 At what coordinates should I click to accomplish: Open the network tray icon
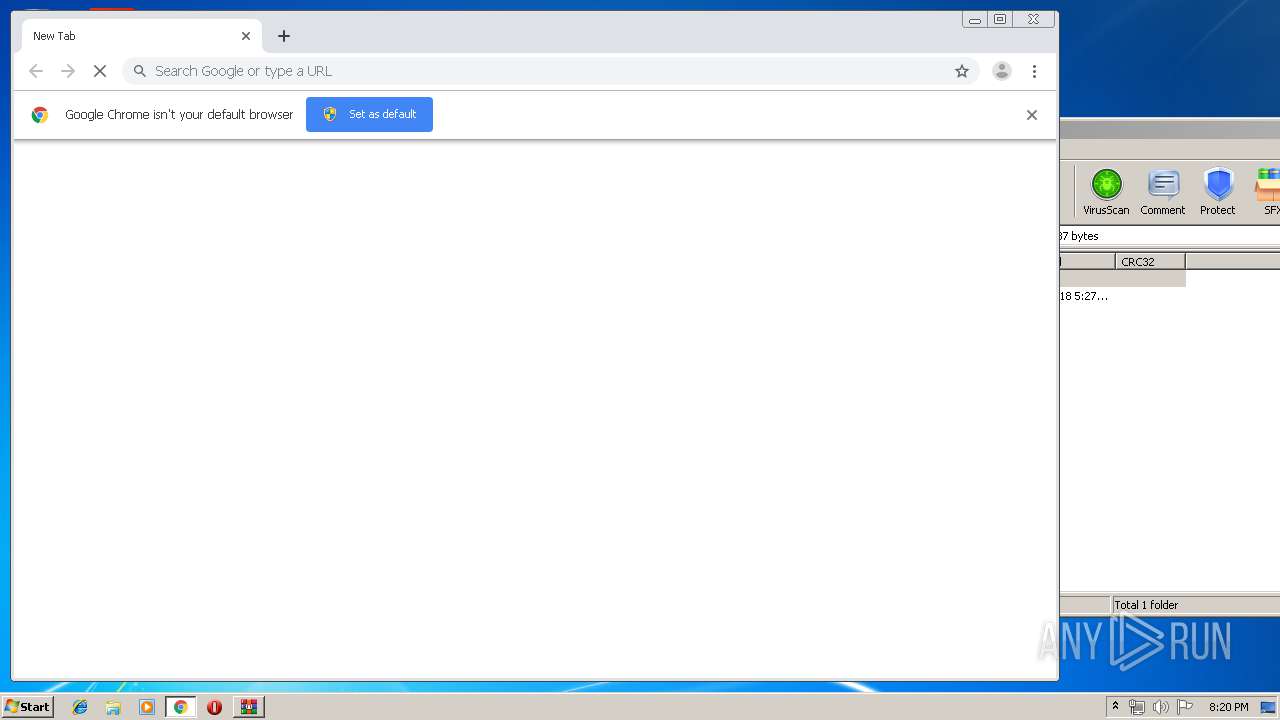[1137, 707]
